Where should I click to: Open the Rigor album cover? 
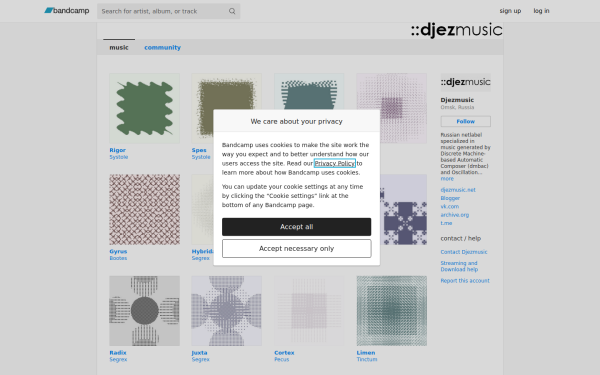[x=144, y=108]
